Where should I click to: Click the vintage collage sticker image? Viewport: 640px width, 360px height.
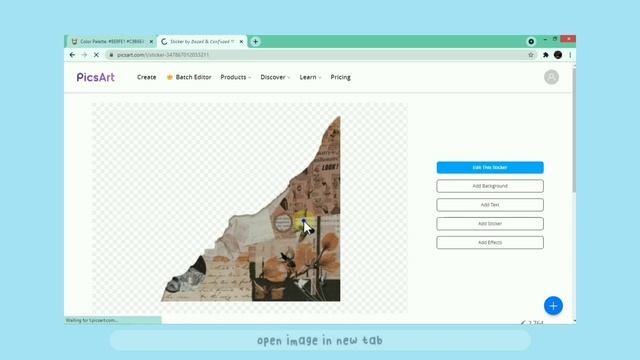(250, 209)
